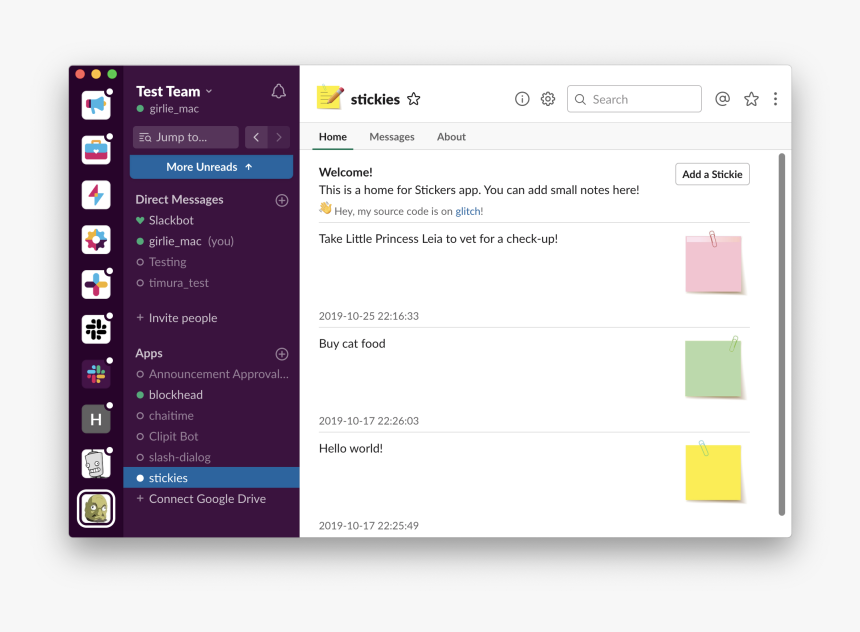Click the stickies notepad app icon
Image resolution: width=860 pixels, height=632 pixels.
point(330,98)
